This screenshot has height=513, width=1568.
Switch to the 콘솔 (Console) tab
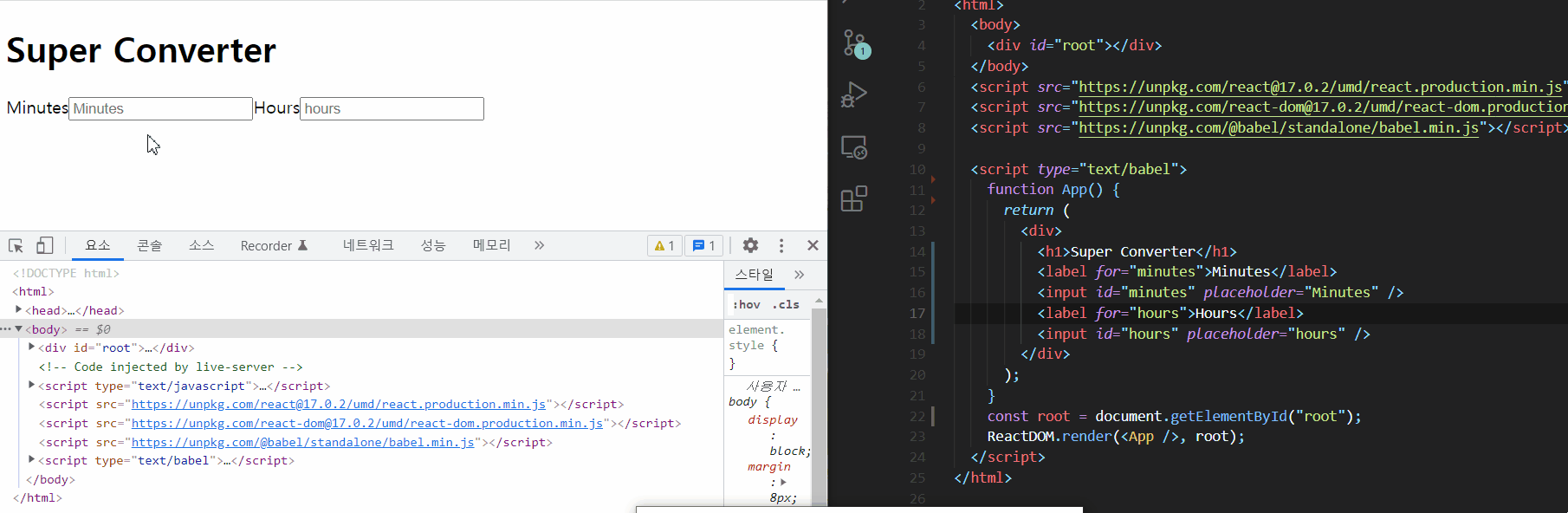click(x=149, y=245)
